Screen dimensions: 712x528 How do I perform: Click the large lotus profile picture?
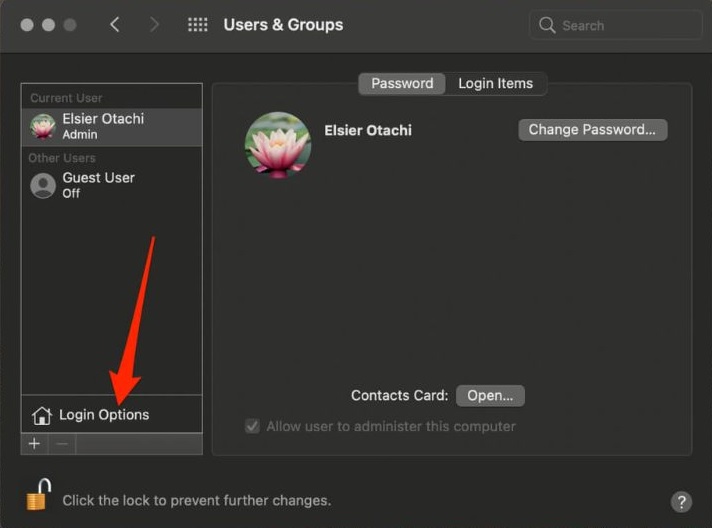tap(278, 145)
